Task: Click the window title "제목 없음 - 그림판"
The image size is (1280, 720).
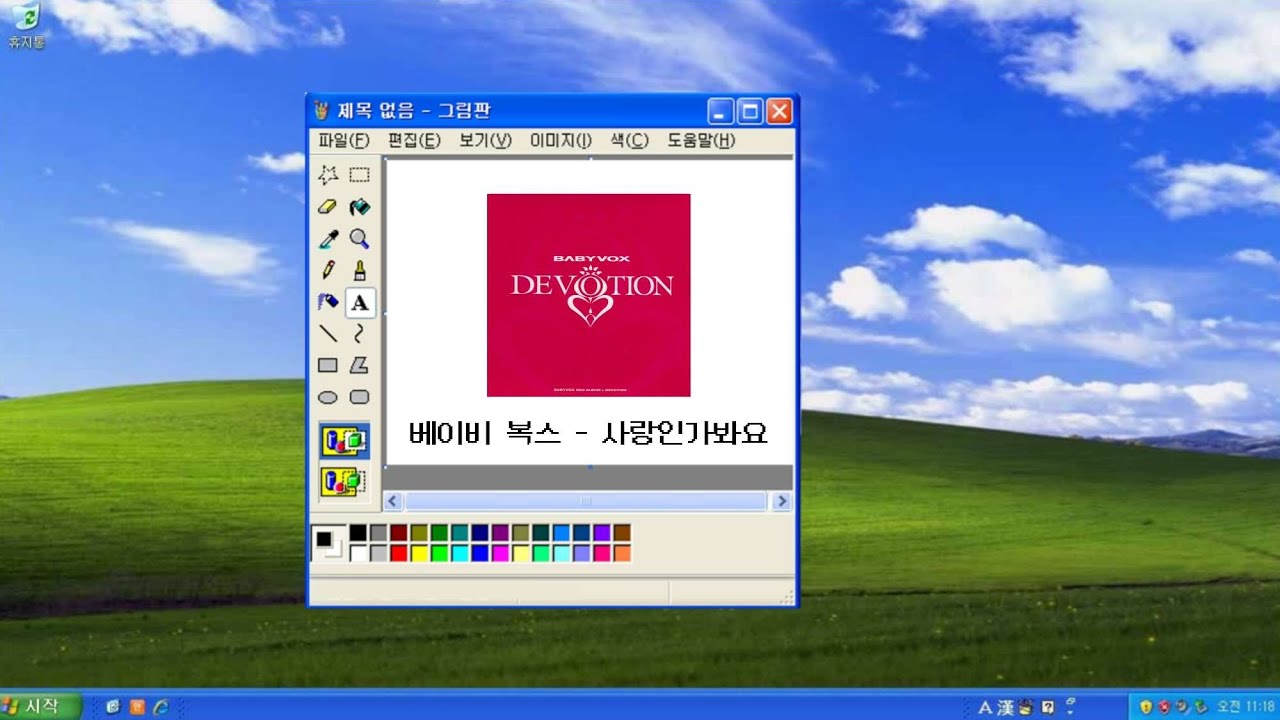Action: 414,110
